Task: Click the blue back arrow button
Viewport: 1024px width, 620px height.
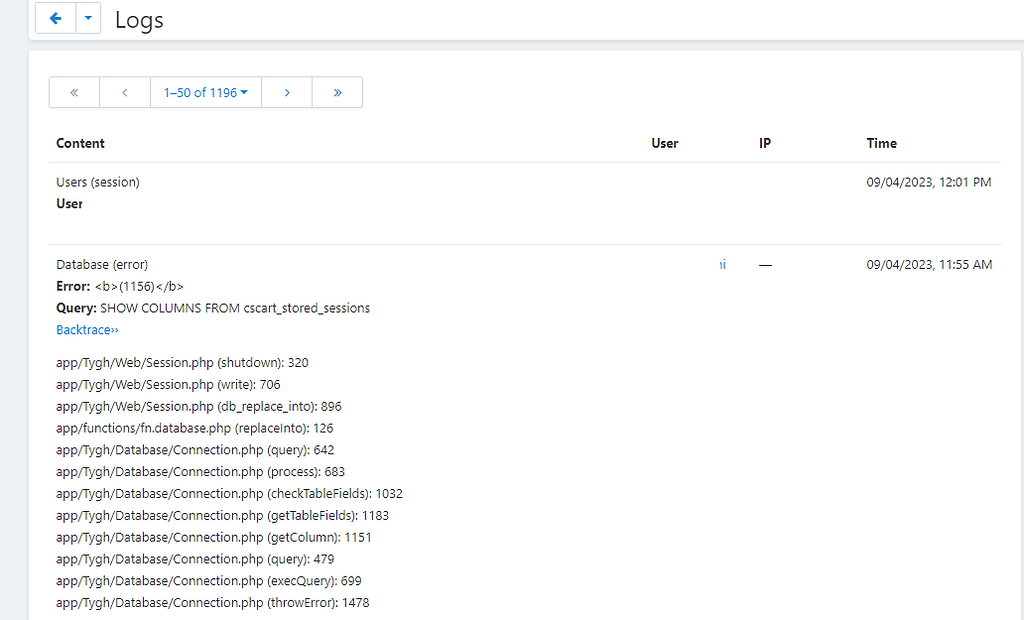Action: click(55, 19)
